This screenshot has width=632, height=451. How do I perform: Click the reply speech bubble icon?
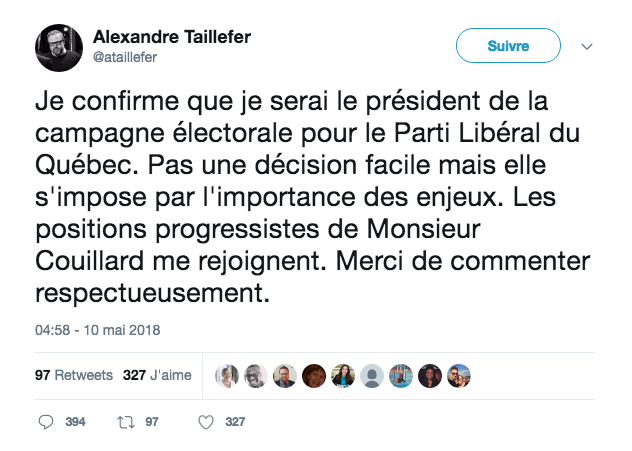[x=46, y=422]
